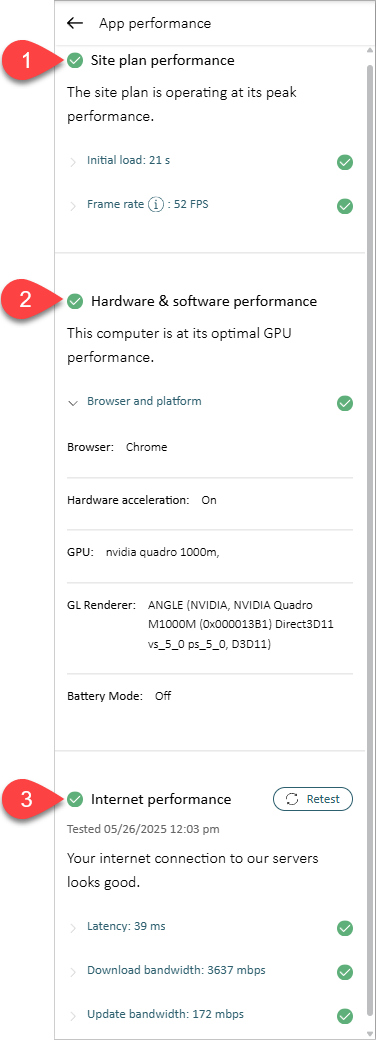Click the Retest button
This screenshot has width=376, height=1040.
point(313,799)
